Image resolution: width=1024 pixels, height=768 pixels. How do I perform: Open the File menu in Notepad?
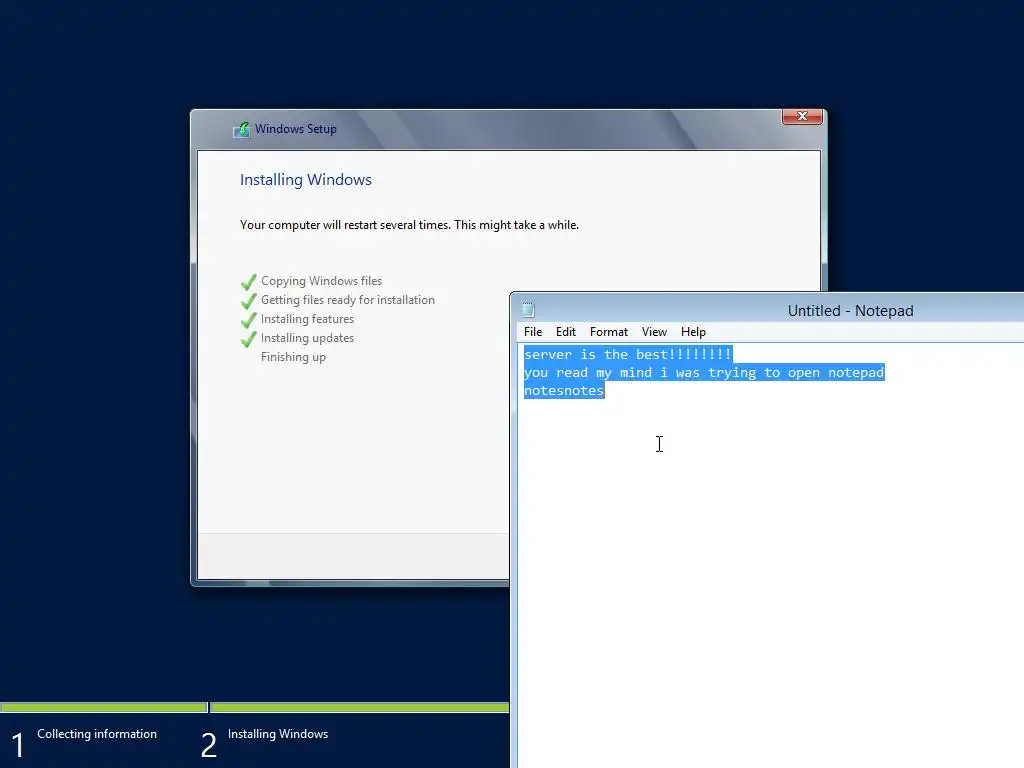(533, 332)
